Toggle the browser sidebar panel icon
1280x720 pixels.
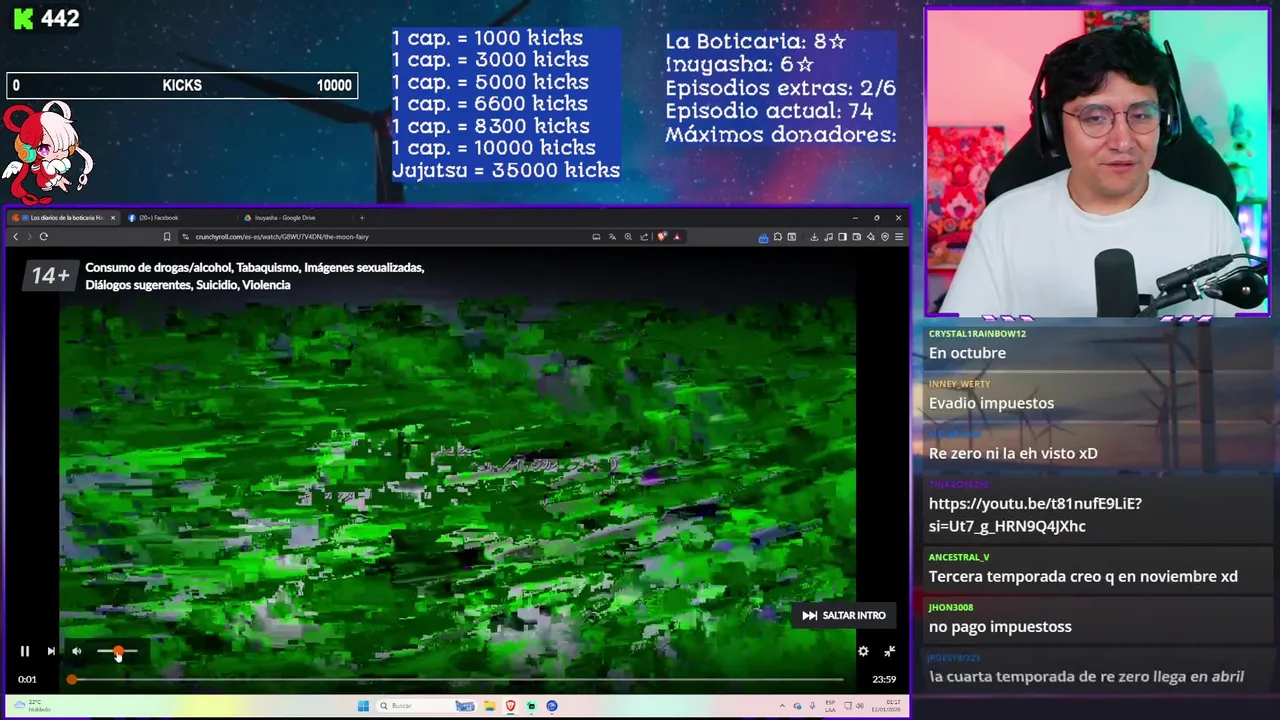(842, 237)
